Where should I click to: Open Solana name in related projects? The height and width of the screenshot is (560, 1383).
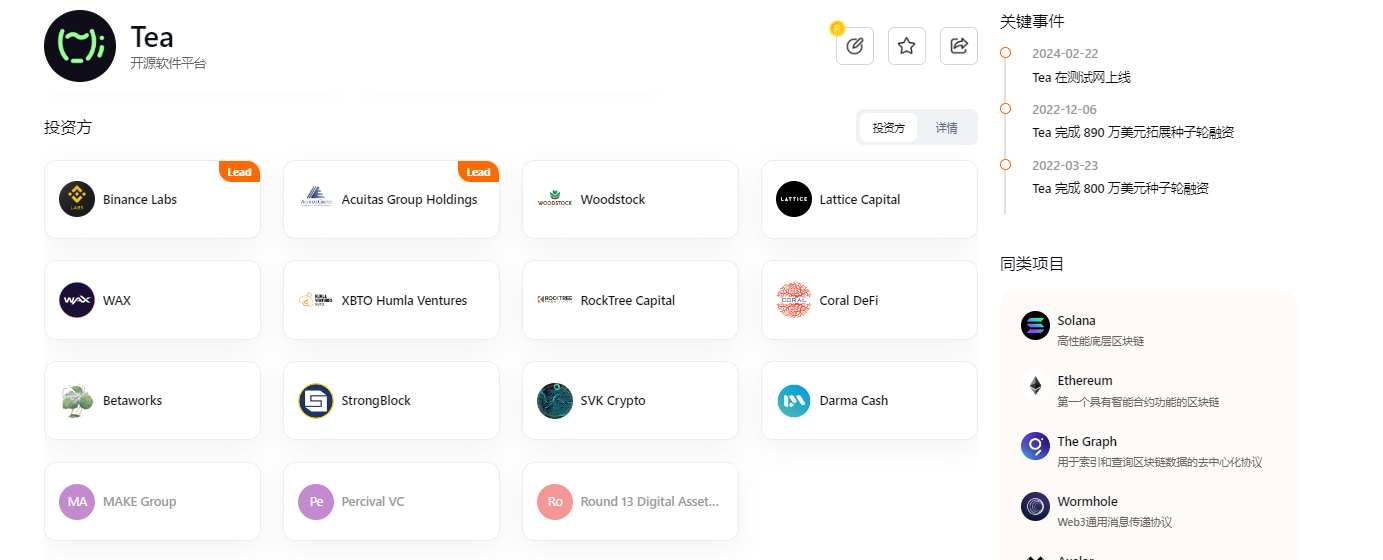coord(1076,320)
